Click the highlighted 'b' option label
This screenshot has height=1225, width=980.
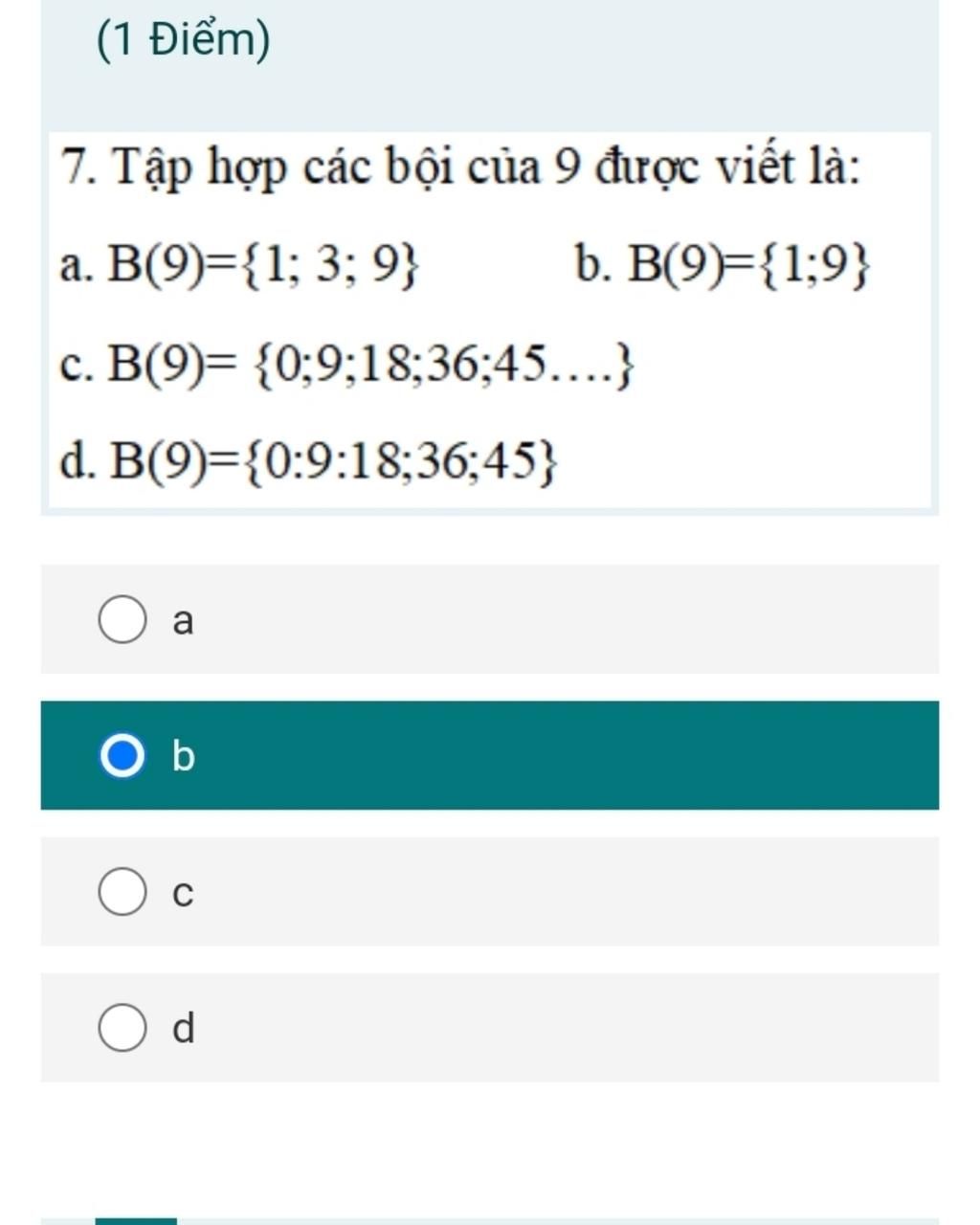point(183,756)
